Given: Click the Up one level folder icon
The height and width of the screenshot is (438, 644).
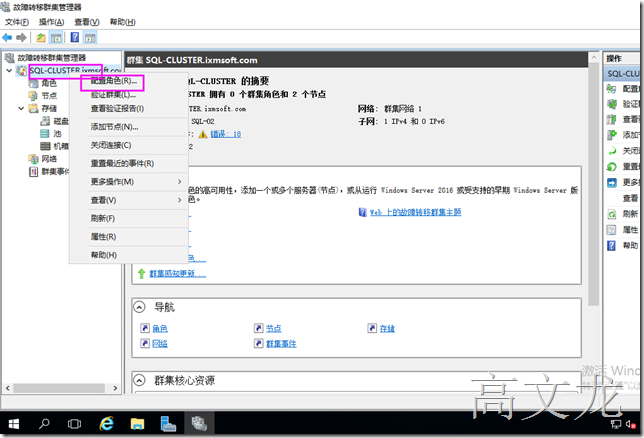Looking at the screenshot, I should (41, 38).
